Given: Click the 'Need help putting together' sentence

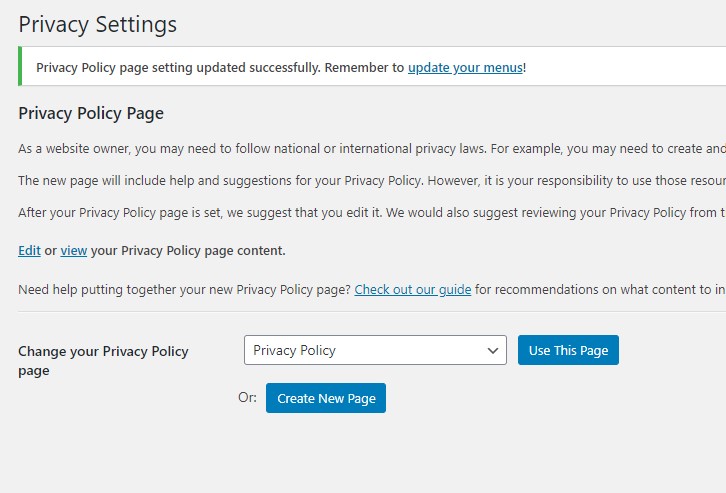Looking at the screenshot, I should (x=184, y=290).
